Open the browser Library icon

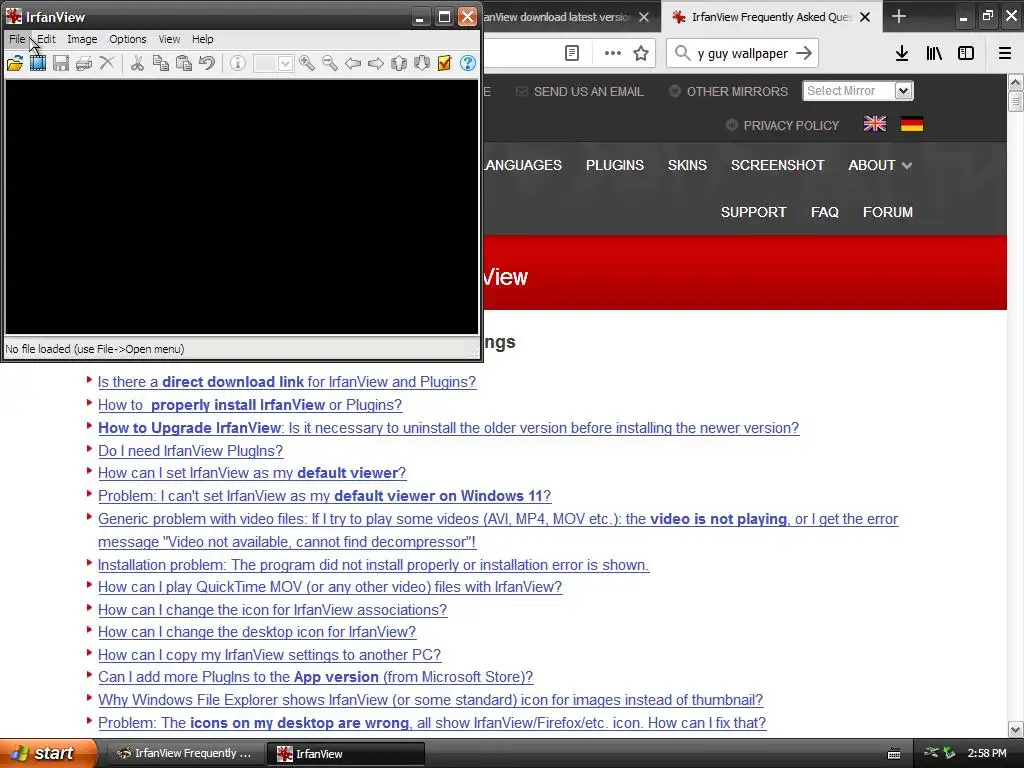coord(934,53)
